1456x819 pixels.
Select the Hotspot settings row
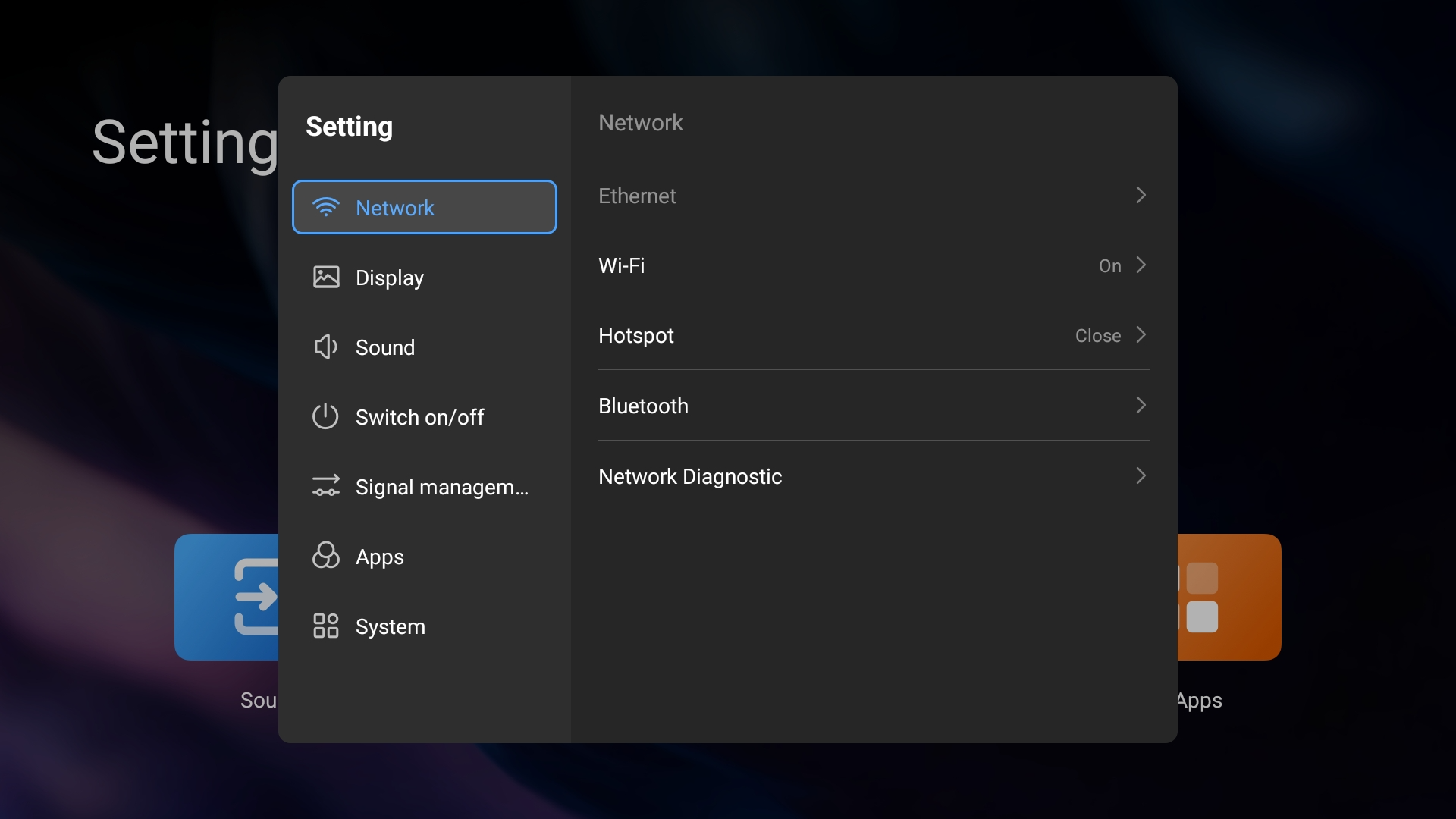[635, 335]
